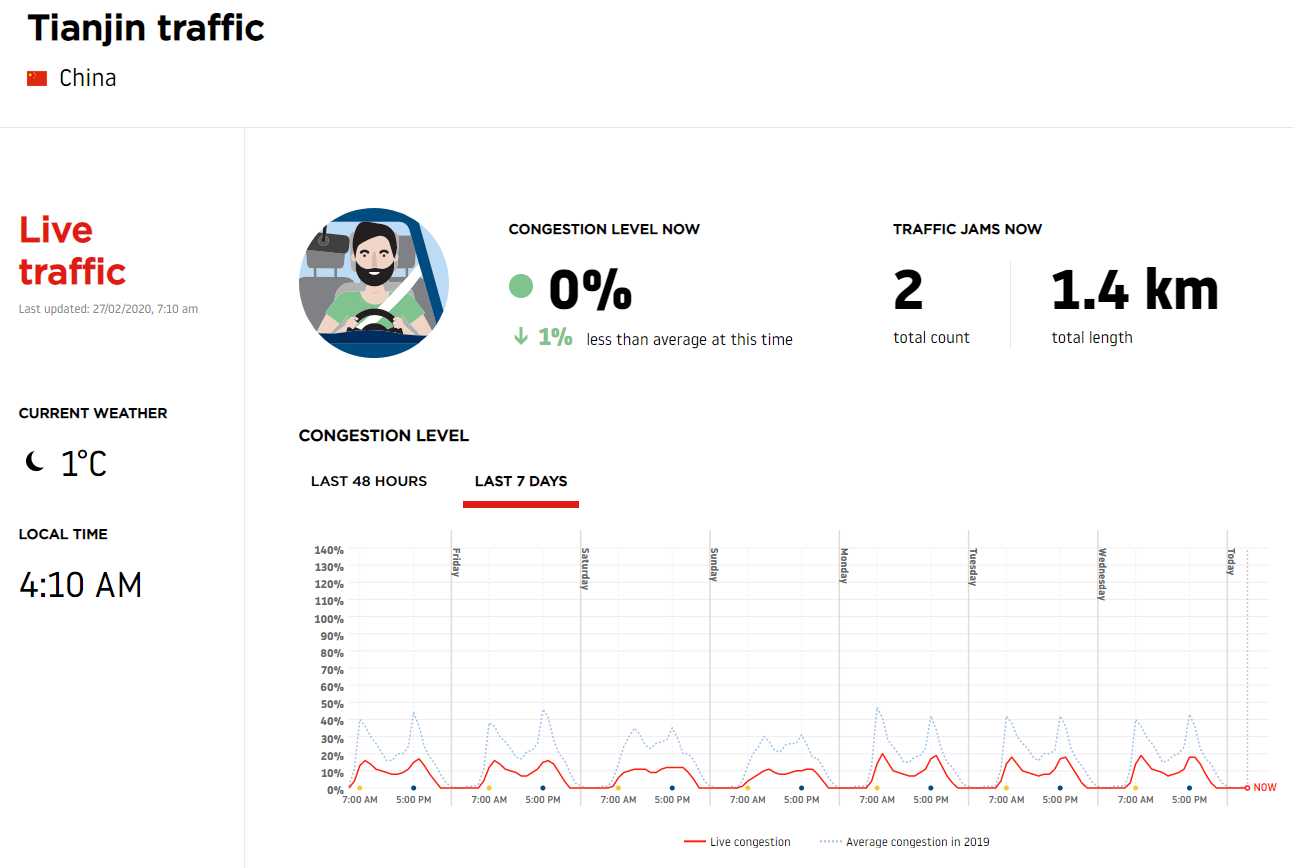Click the Tianjin traffic heading
The image size is (1293, 868).
point(146,27)
